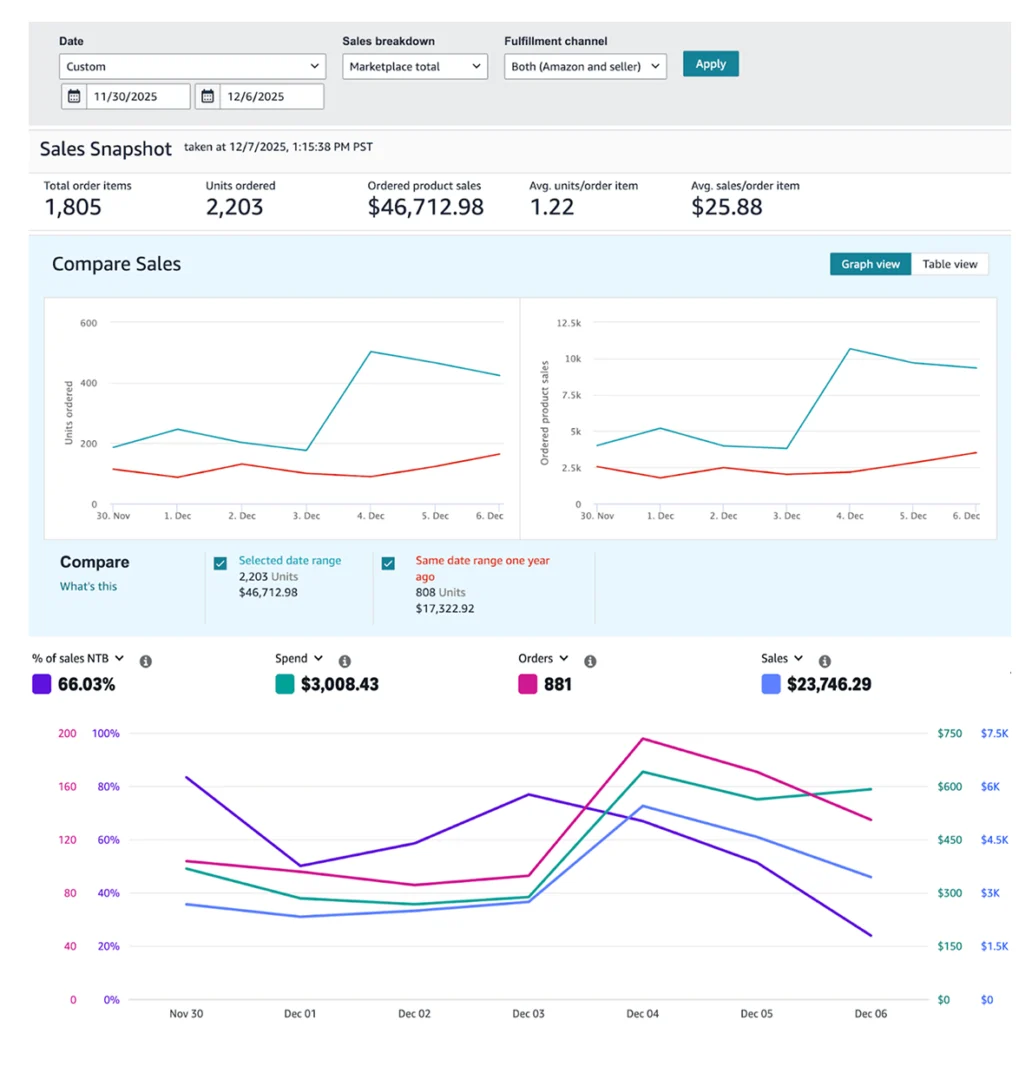Uncheck the Selected date range checkbox
The image size is (1032, 1080).
click(x=220, y=563)
